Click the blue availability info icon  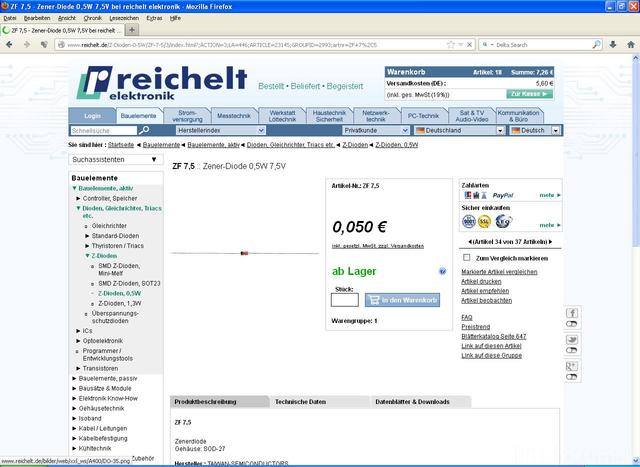click(x=442, y=271)
